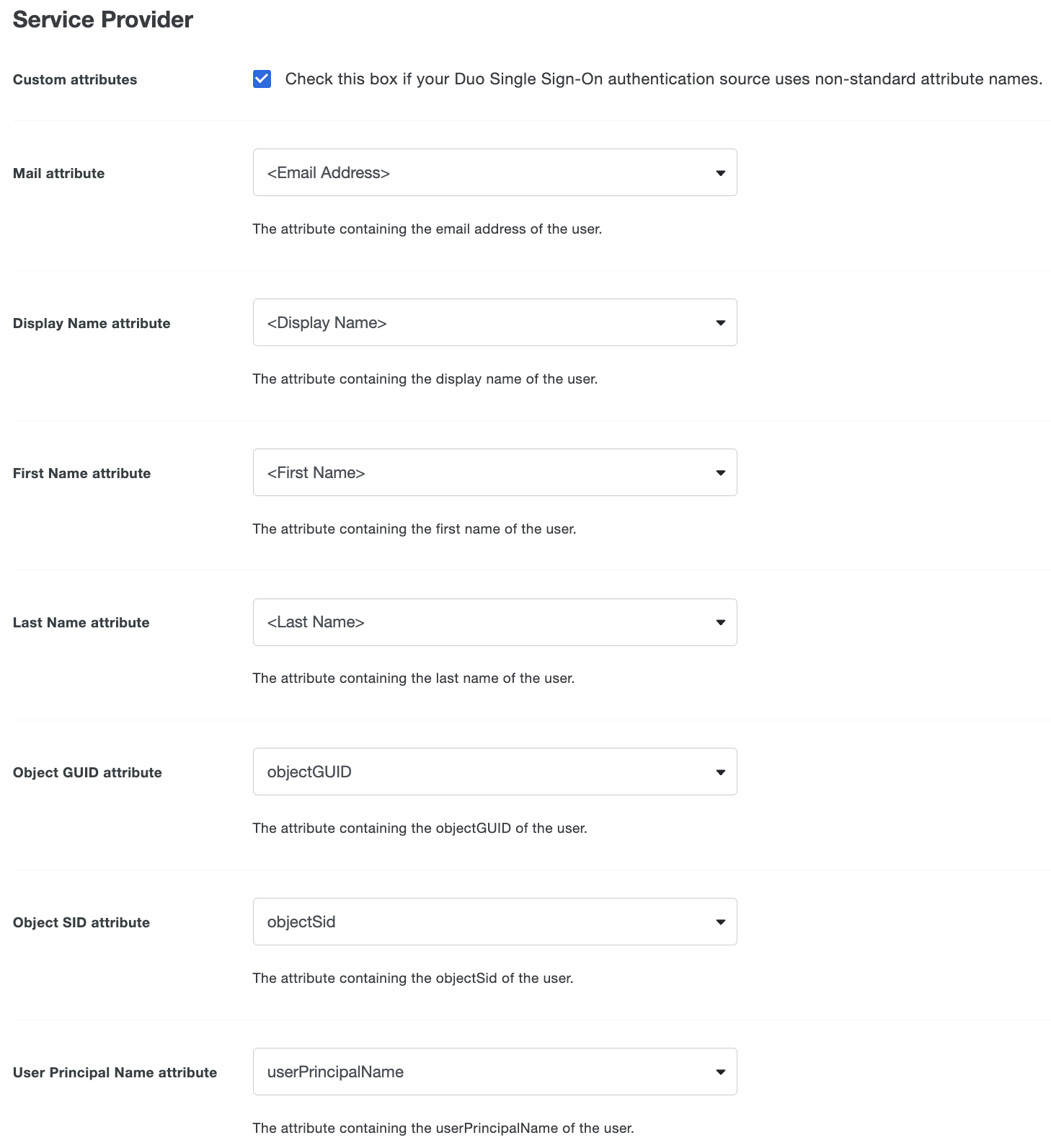
Task: Click the chevron beside userPrincipalName
Action: (x=720, y=1072)
